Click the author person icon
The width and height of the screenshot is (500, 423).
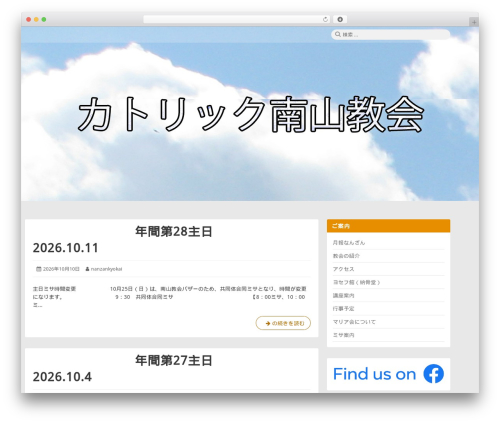87,269
